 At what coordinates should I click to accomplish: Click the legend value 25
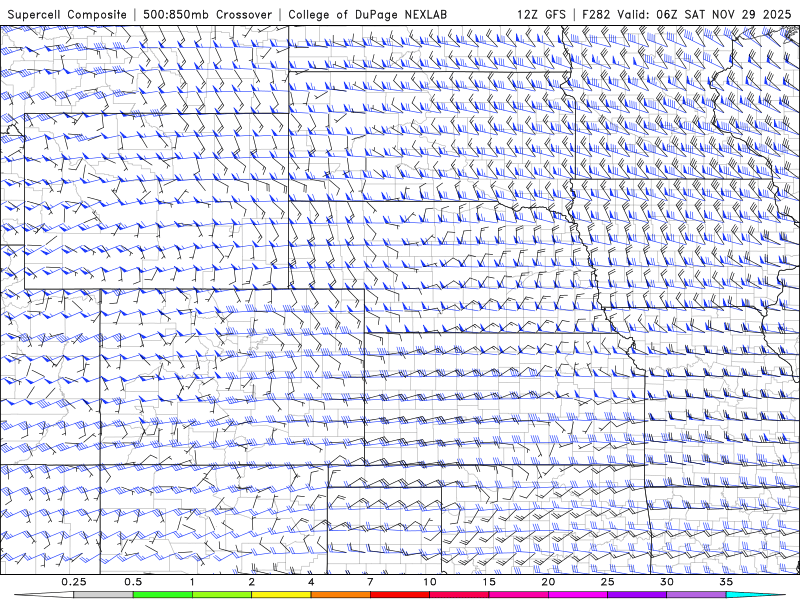pos(608,582)
